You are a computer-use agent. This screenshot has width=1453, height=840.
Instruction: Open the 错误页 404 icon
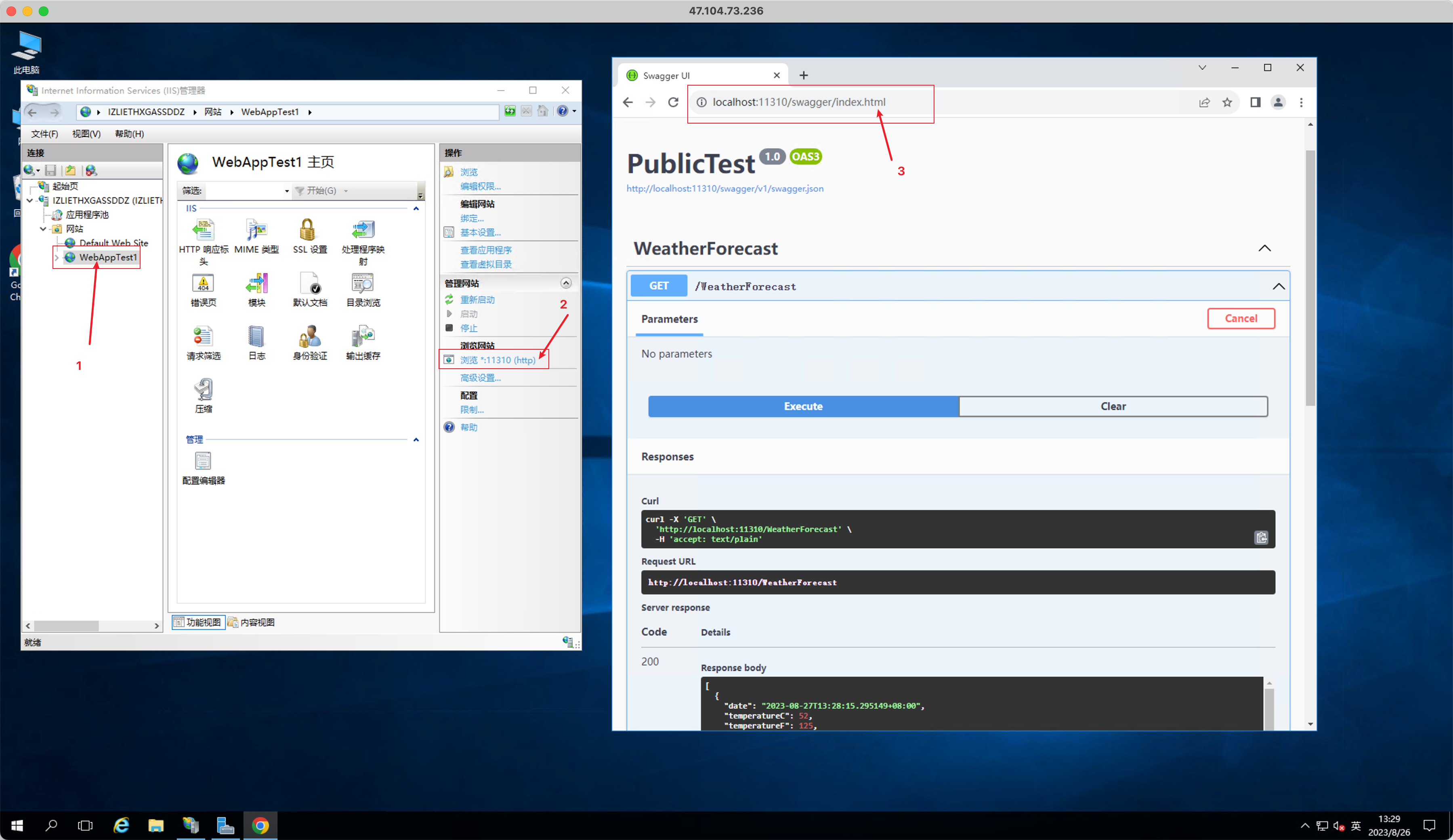pyautogui.click(x=203, y=283)
